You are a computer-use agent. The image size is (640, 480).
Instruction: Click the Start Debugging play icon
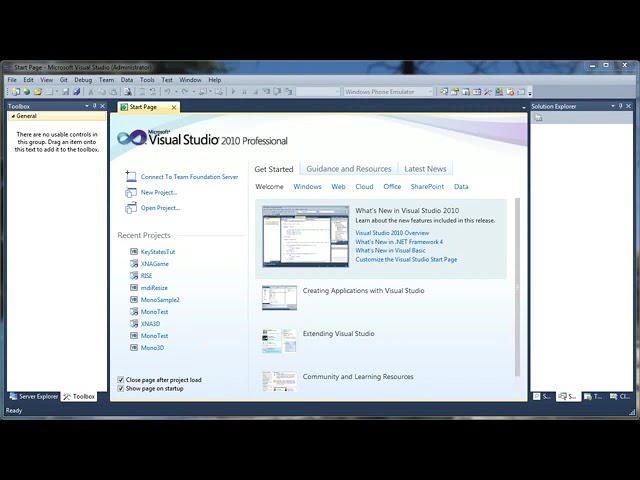pos(233,92)
